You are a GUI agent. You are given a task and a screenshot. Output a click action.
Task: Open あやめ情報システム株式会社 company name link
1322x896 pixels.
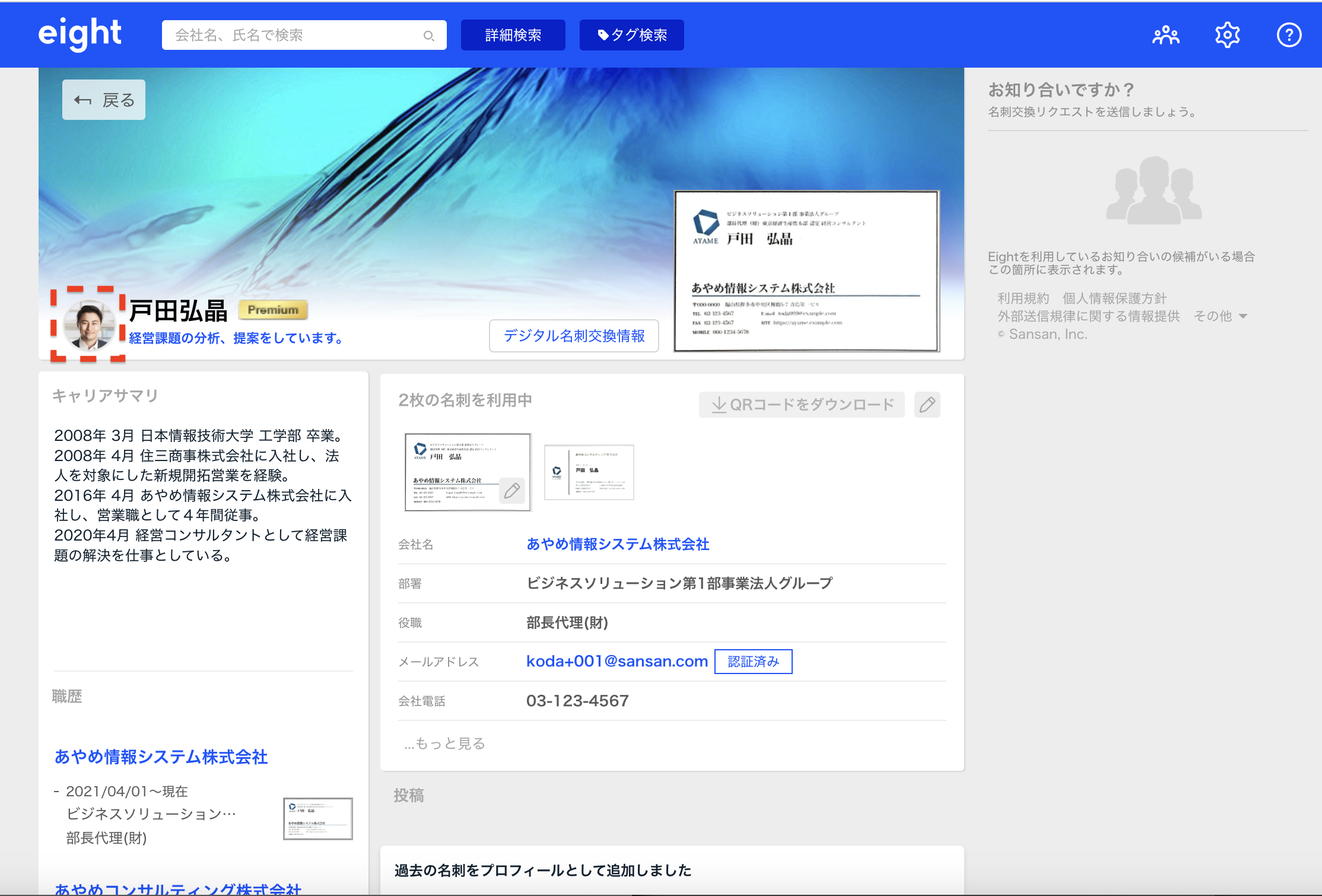[x=618, y=544]
